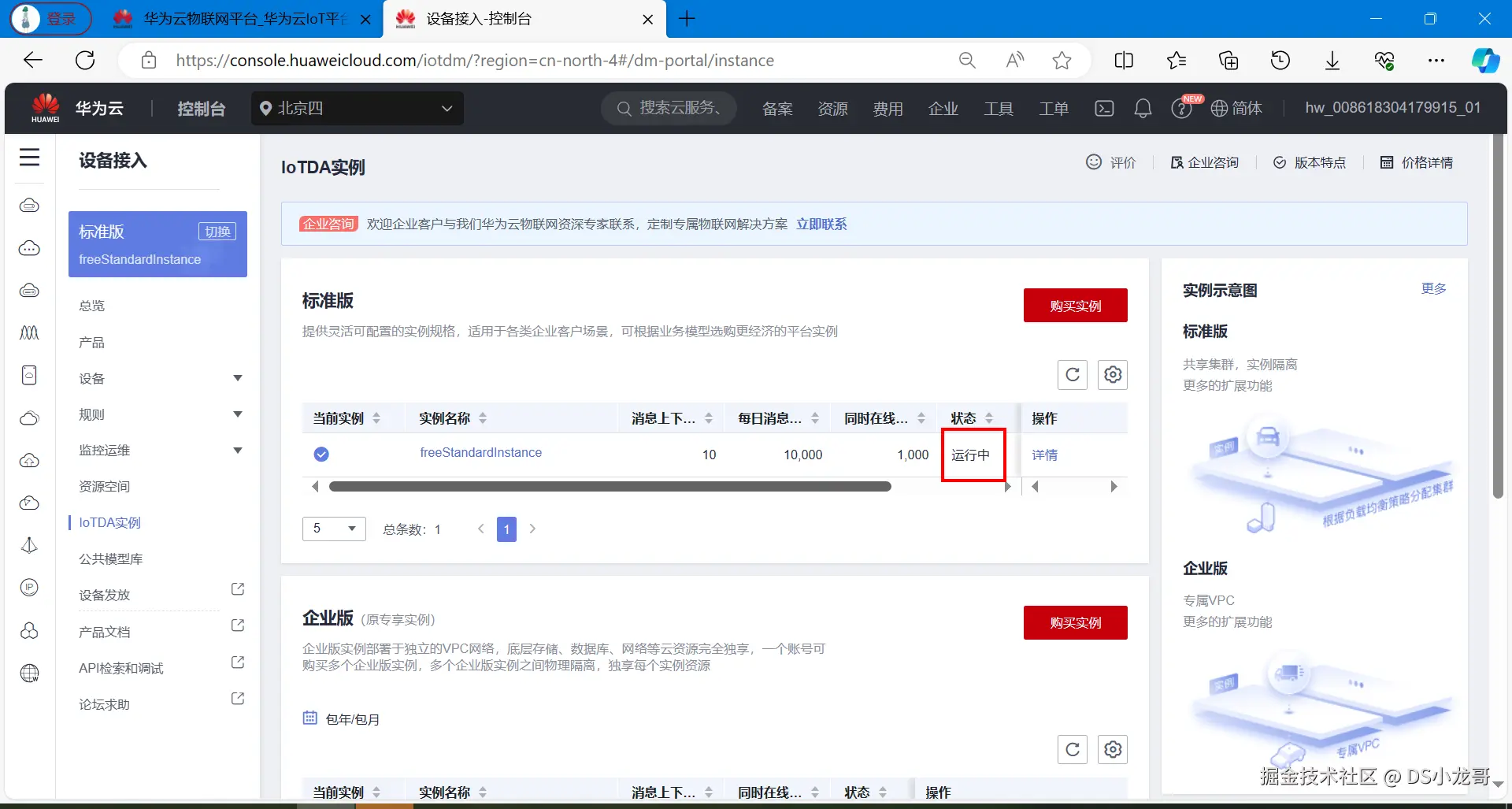Go to pagination page 1

tap(506, 529)
